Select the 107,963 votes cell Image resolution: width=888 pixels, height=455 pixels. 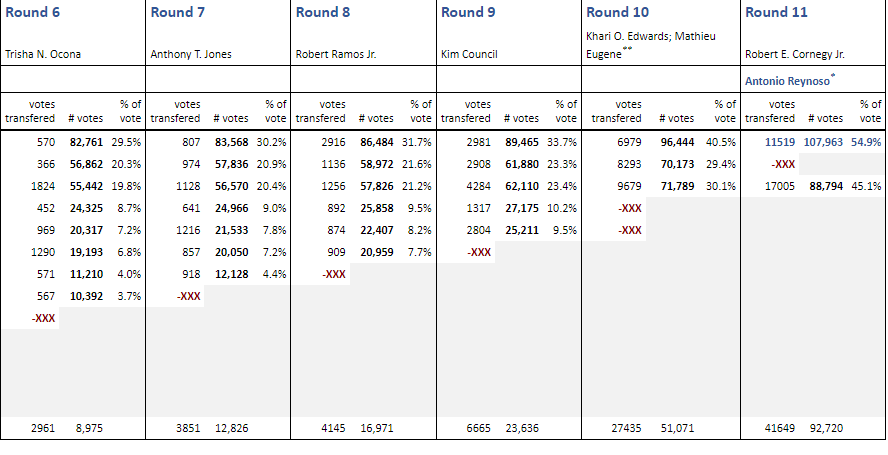[823, 142]
